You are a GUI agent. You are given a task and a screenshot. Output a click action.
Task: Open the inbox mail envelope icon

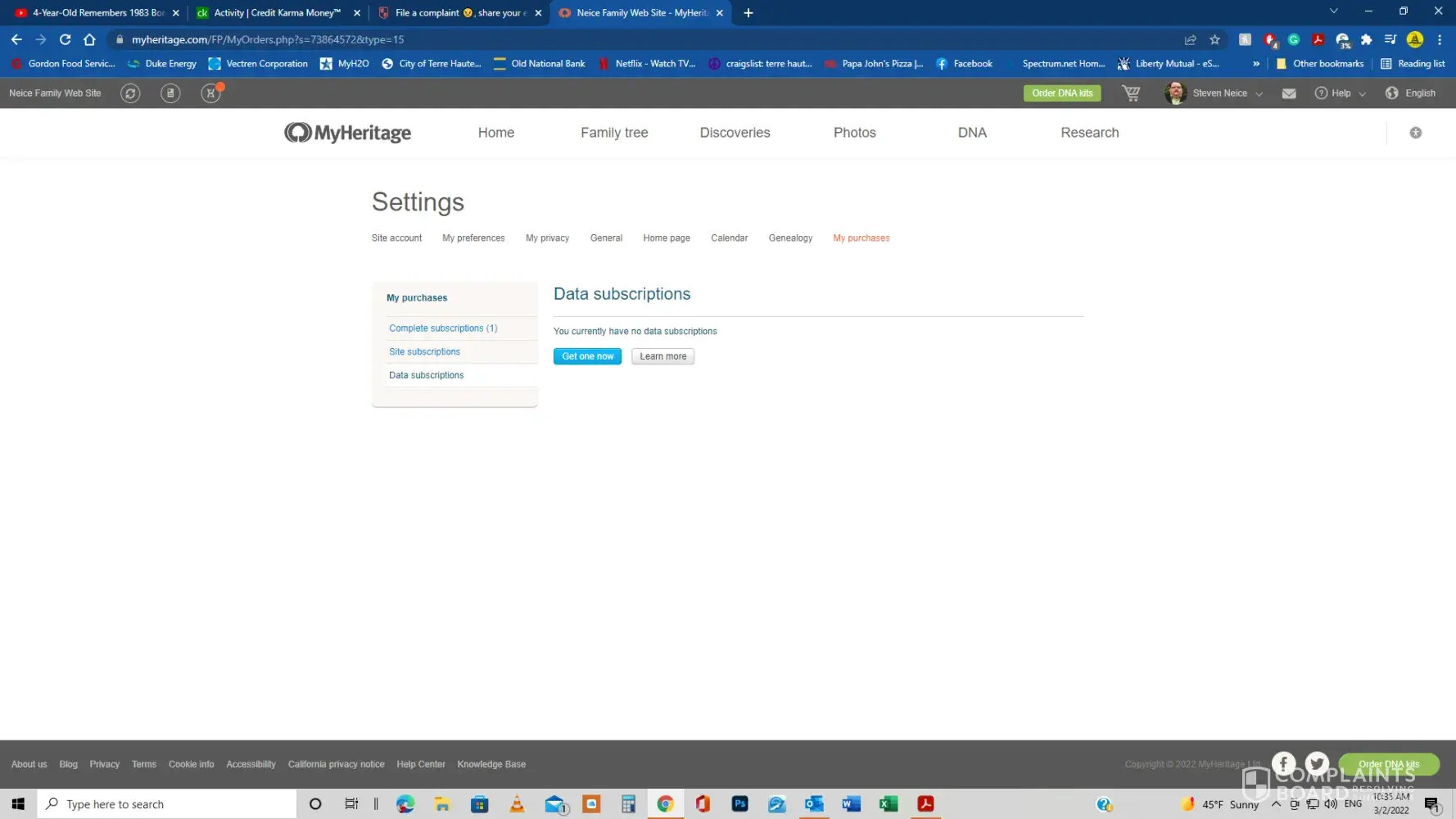pyautogui.click(x=1288, y=93)
